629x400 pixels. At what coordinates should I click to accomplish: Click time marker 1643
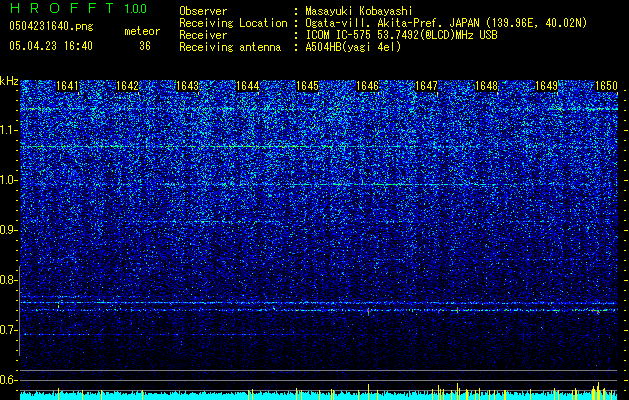click(187, 86)
